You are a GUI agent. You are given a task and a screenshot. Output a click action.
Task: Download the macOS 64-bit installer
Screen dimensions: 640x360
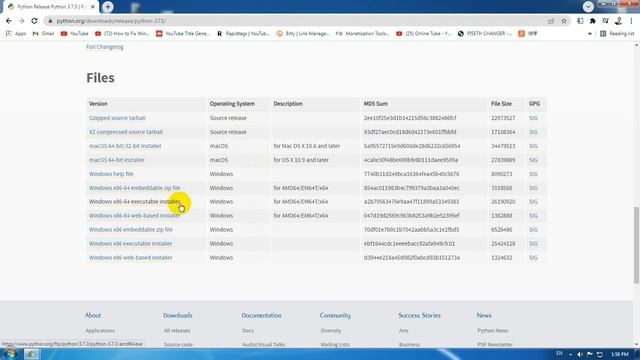click(x=116, y=160)
